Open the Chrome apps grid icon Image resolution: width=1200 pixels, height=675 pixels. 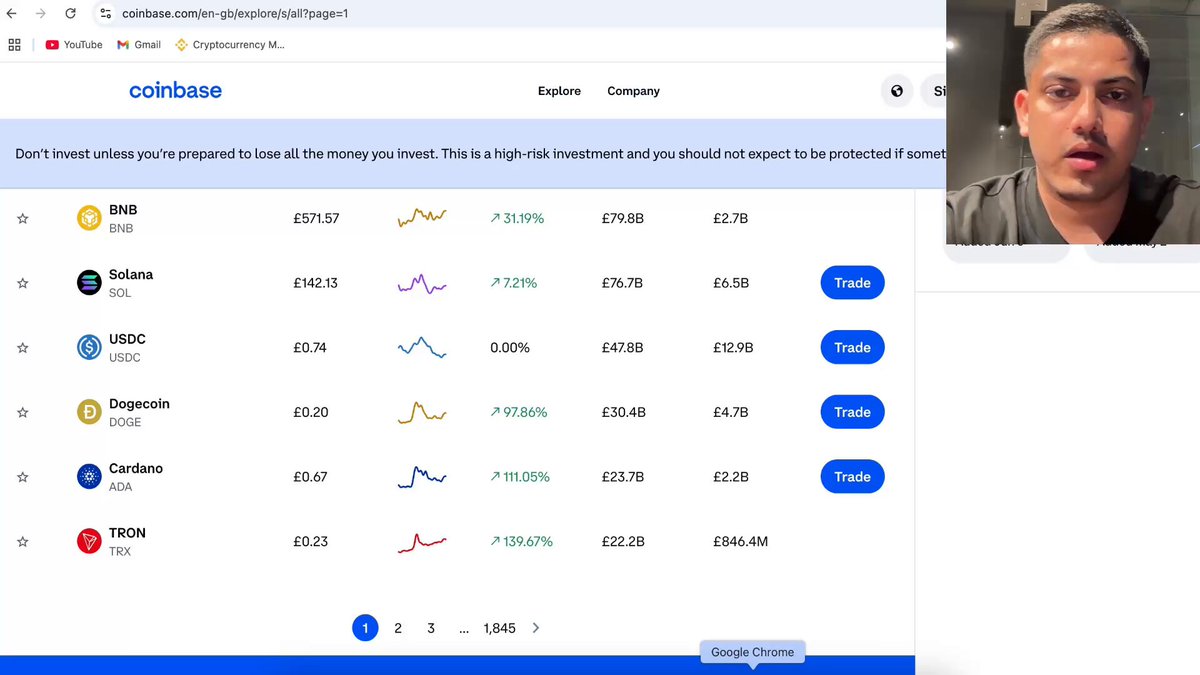coord(14,45)
